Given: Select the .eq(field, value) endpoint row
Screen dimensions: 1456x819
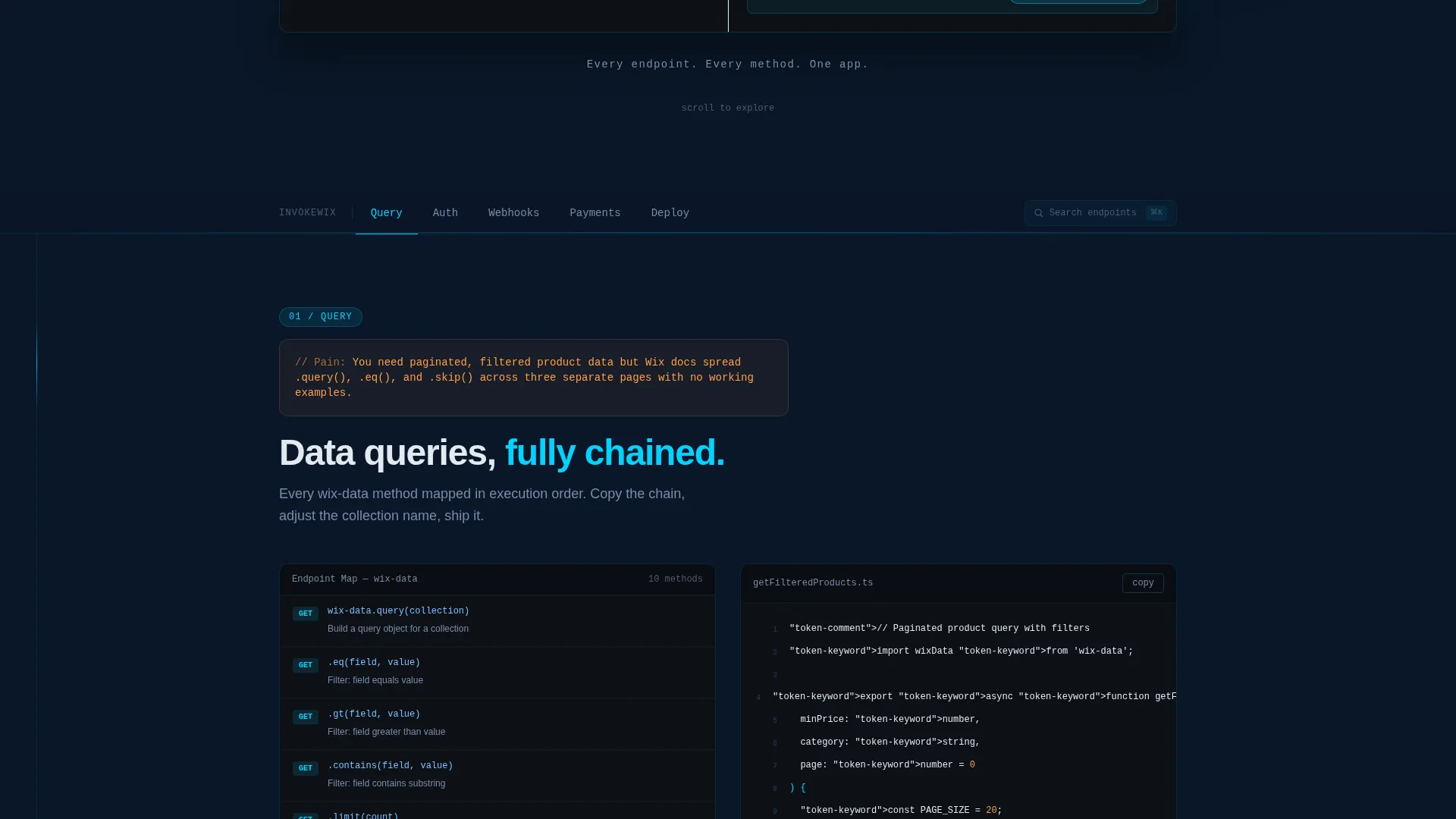Looking at the screenshot, I should coord(497,673).
